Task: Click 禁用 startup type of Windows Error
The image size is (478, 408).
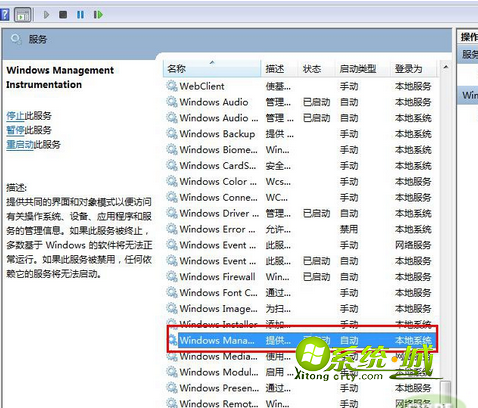Action: pos(349,229)
